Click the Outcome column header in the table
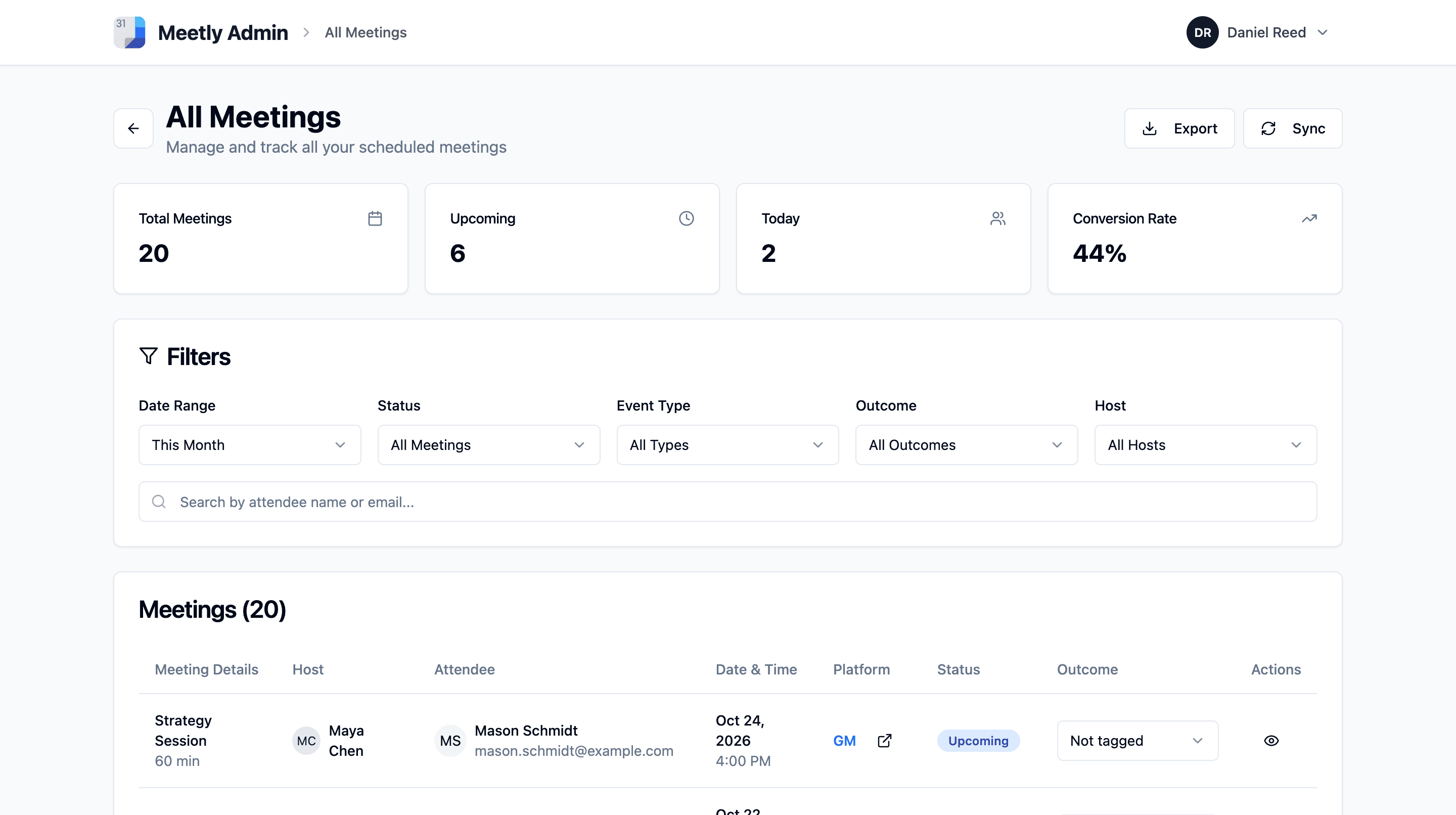1456x815 pixels. click(x=1087, y=669)
